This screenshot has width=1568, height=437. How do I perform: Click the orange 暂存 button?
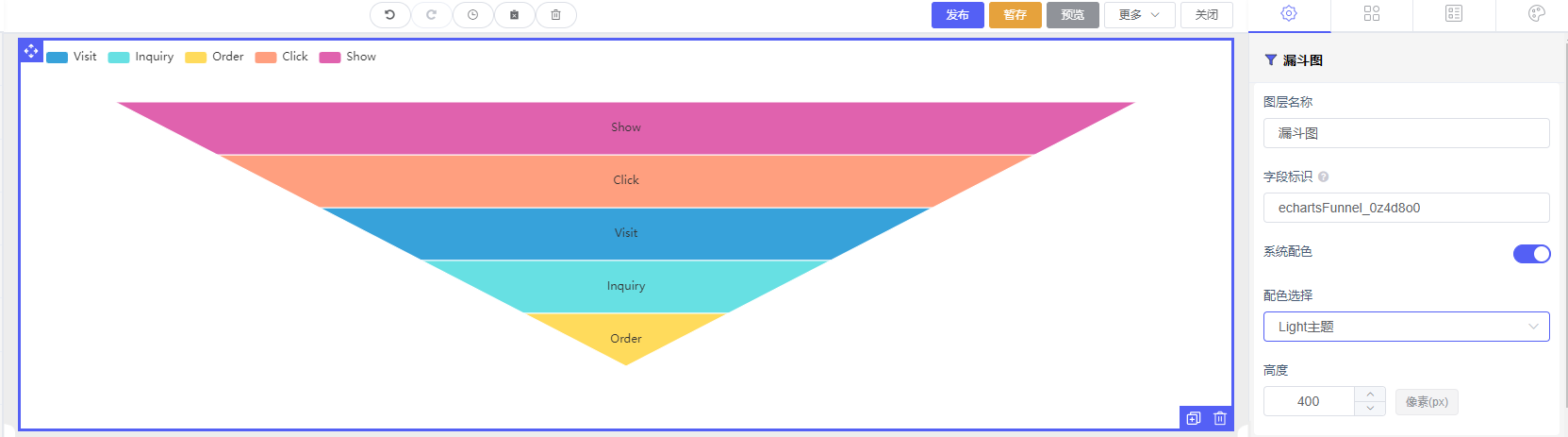[1015, 15]
